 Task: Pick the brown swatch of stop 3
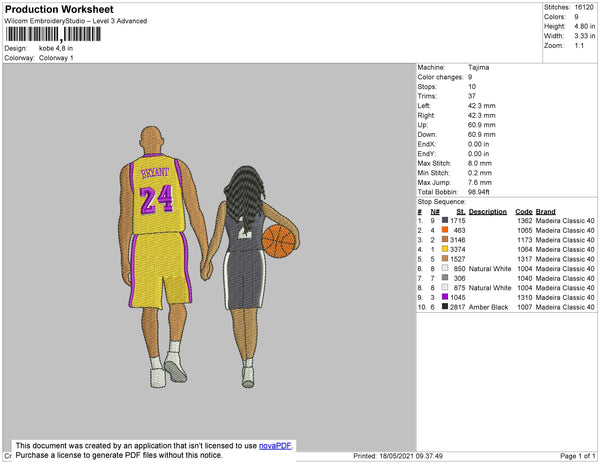(445, 239)
